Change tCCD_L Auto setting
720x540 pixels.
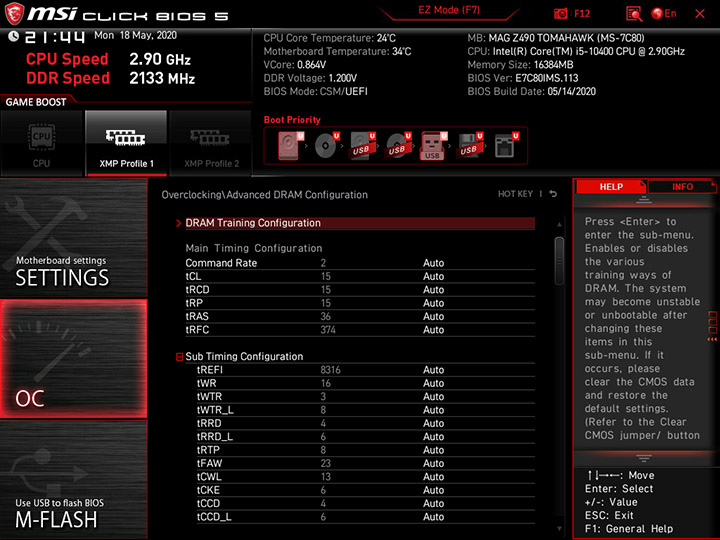click(433, 517)
